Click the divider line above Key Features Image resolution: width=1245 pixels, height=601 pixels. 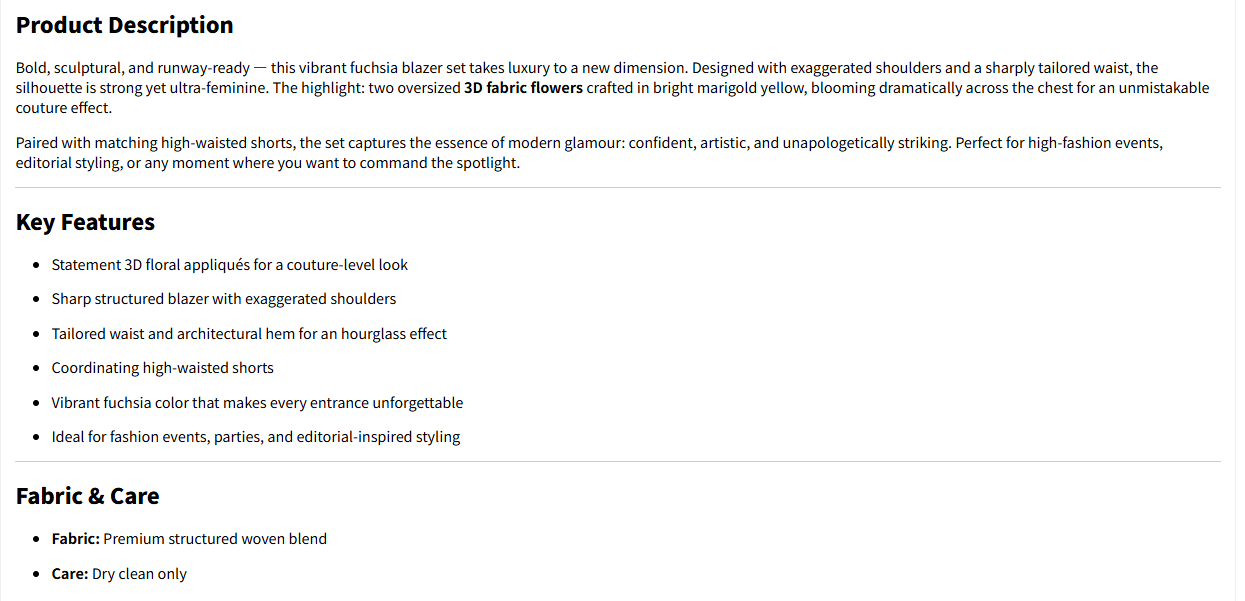point(618,187)
